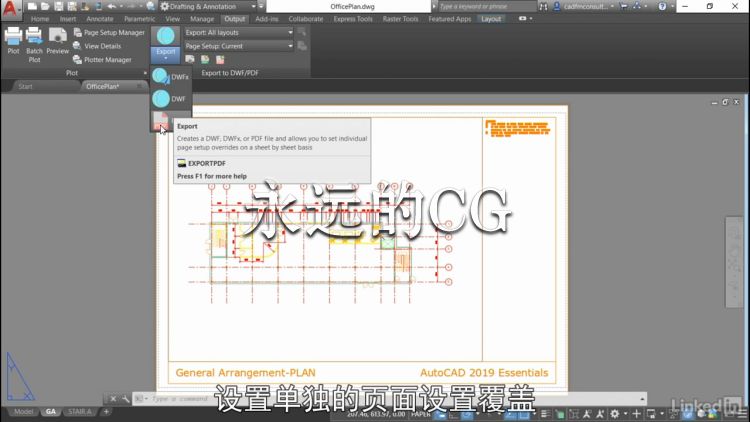Click the red small export icon below Page Setup
The image size is (750, 422).
tap(220, 59)
